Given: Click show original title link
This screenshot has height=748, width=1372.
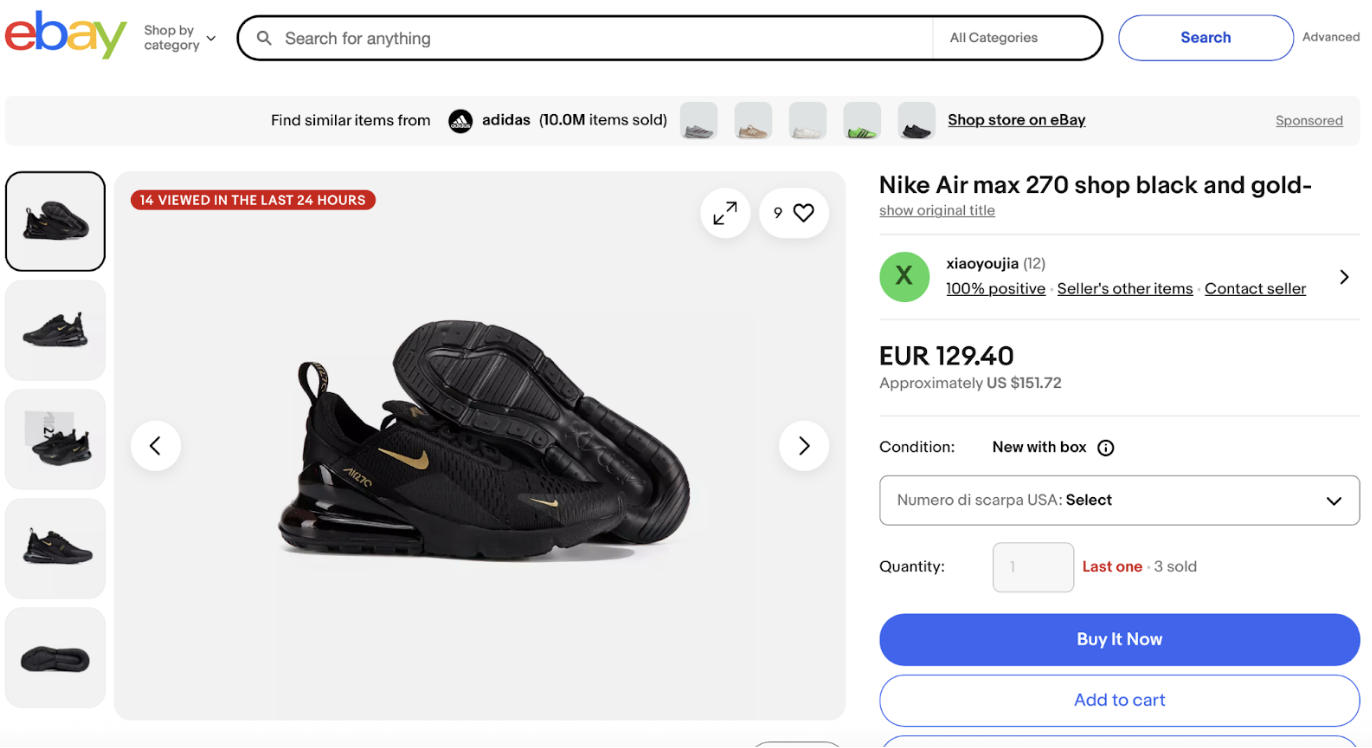Looking at the screenshot, I should pyautogui.click(x=937, y=211).
